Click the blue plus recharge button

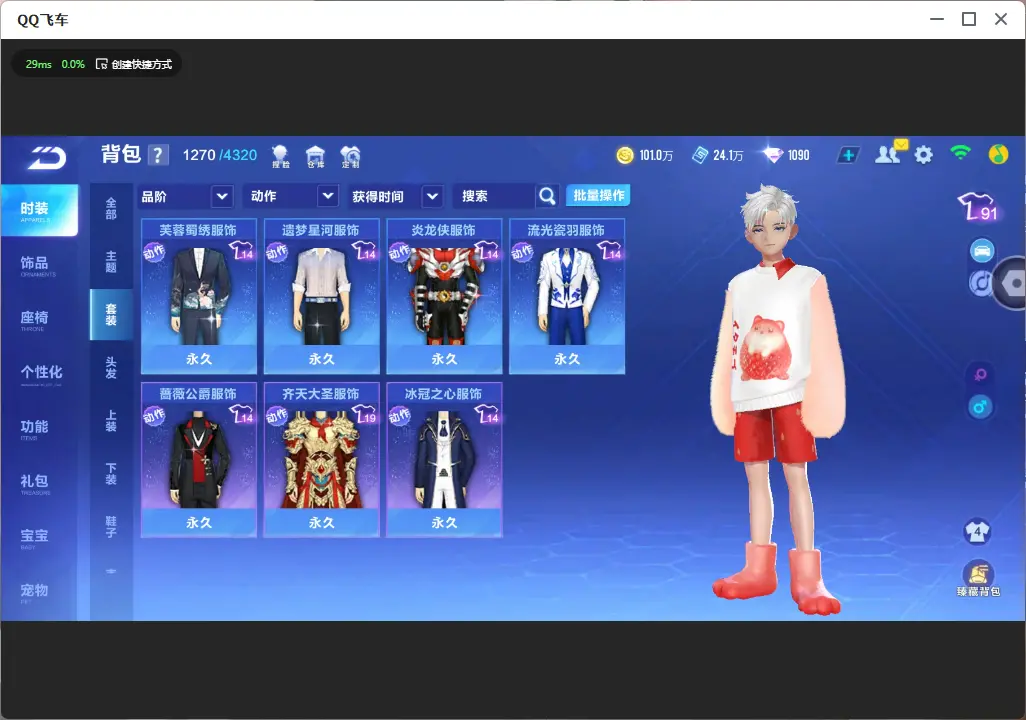click(x=847, y=155)
